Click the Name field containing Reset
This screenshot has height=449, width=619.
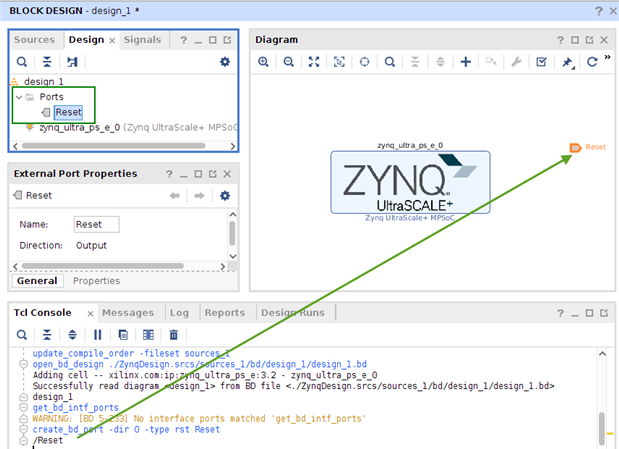[x=96, y=224]
